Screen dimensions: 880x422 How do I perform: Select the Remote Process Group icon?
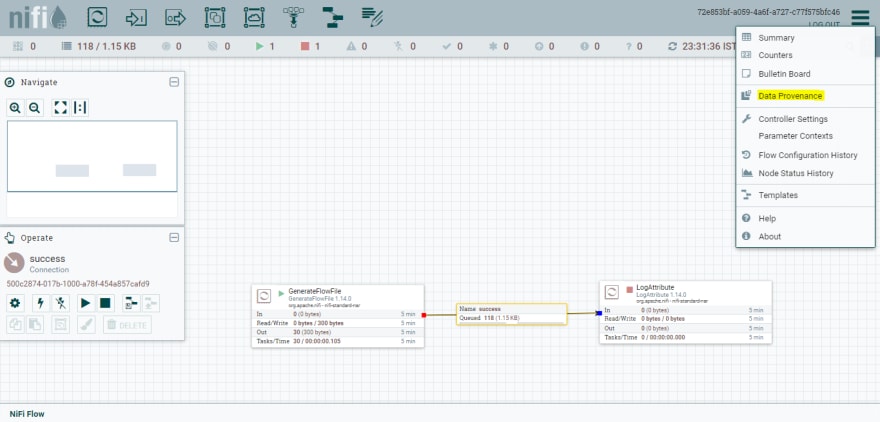click(x=254, y=18)
